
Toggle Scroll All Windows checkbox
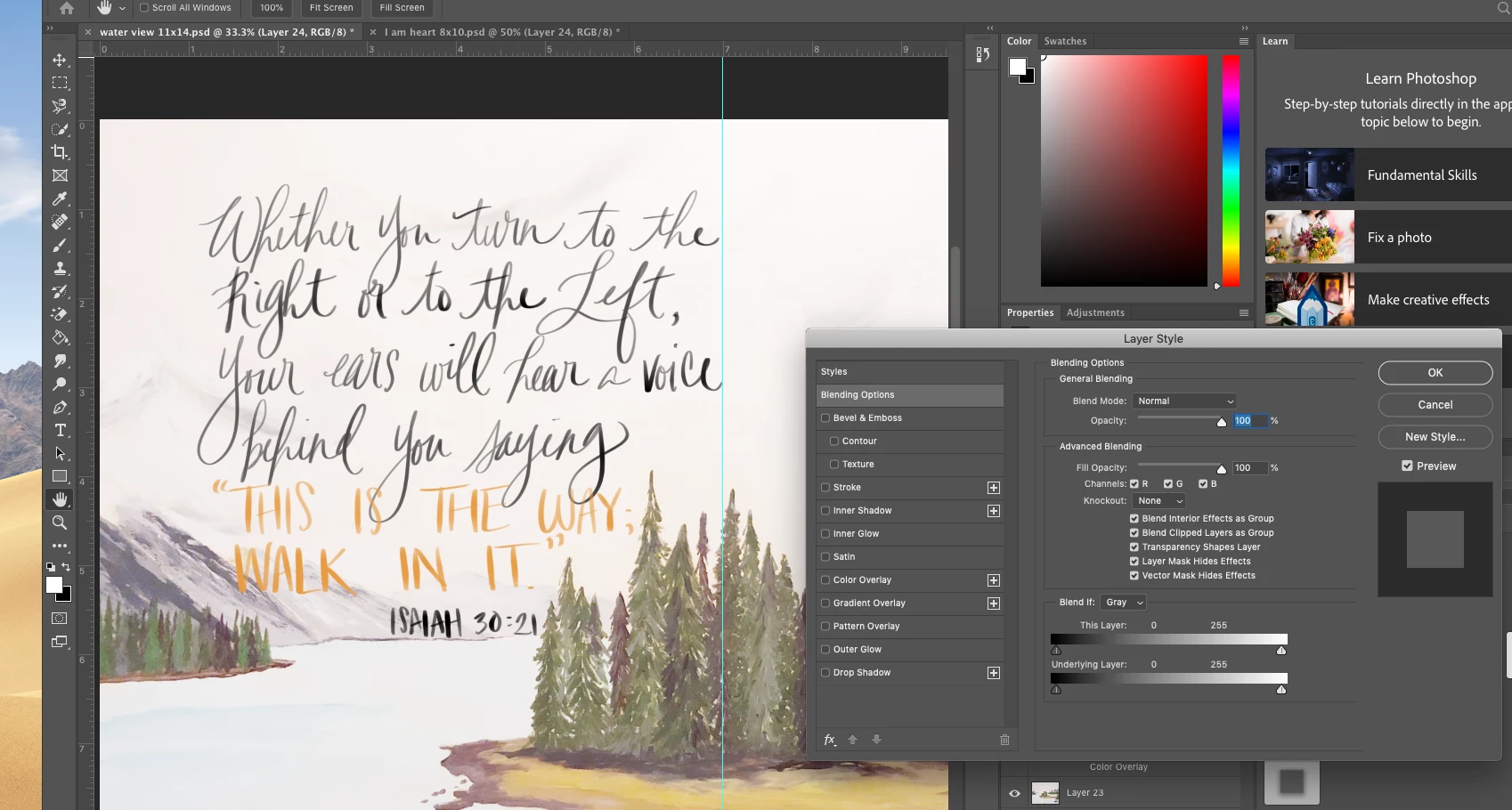point(144,8)
